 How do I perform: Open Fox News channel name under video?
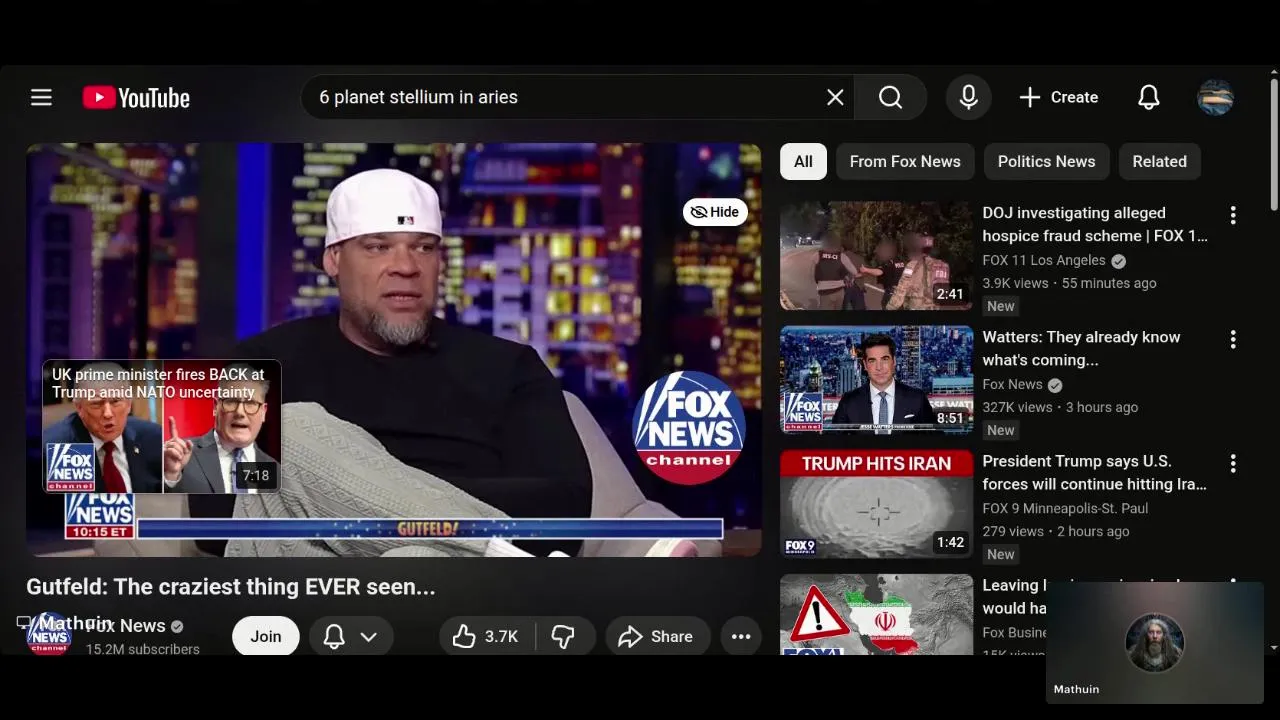(126, 626)
